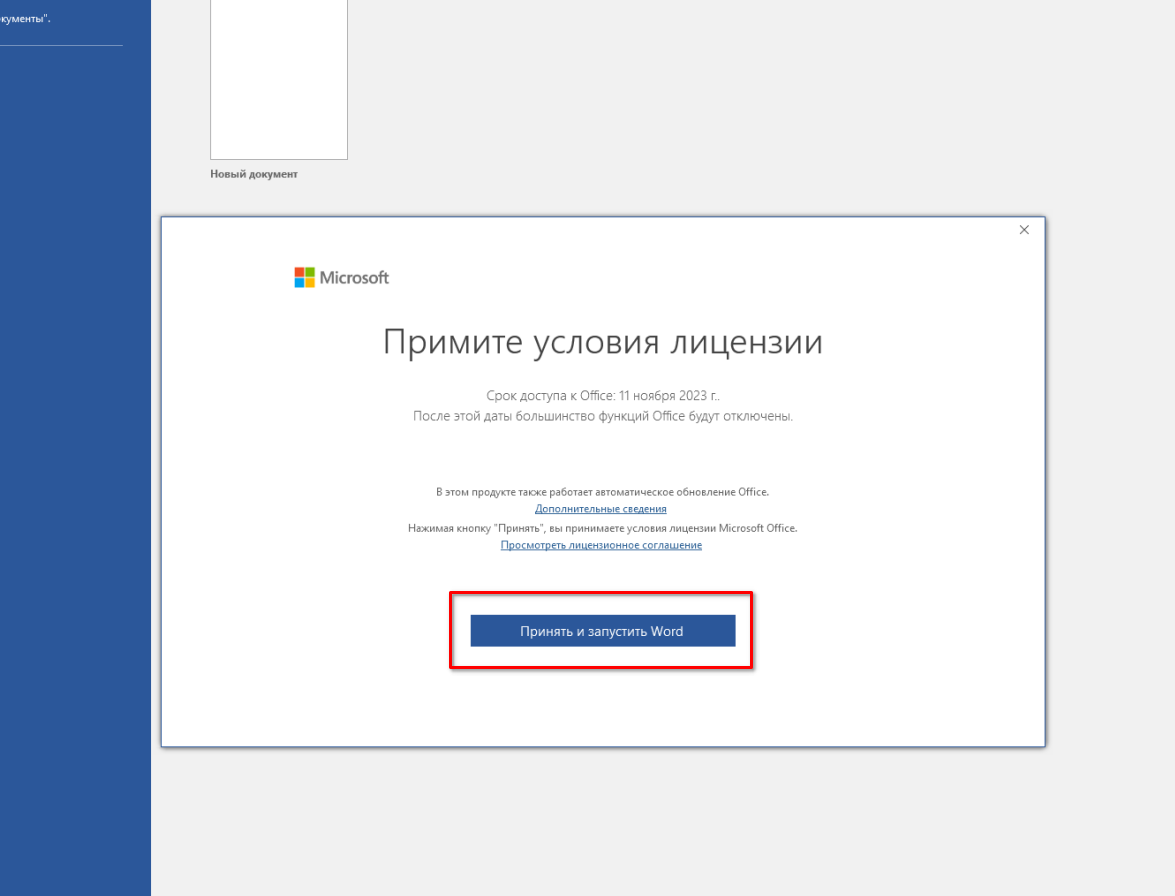Viewport: 1175px width, 896px height.
Task: Close the license terms dialog
Action: tap(1023, 230)
